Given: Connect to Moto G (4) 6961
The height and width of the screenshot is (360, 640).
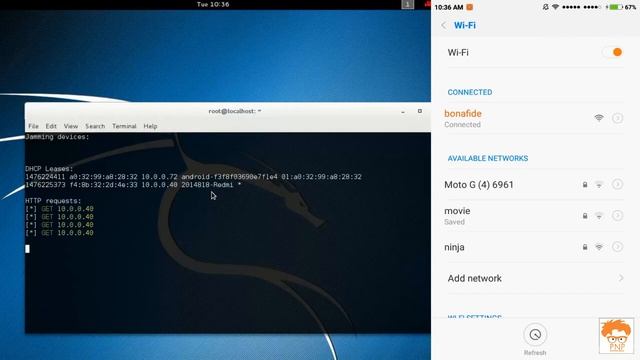Looking at the screenshot, I should click(x=536, y=184).
